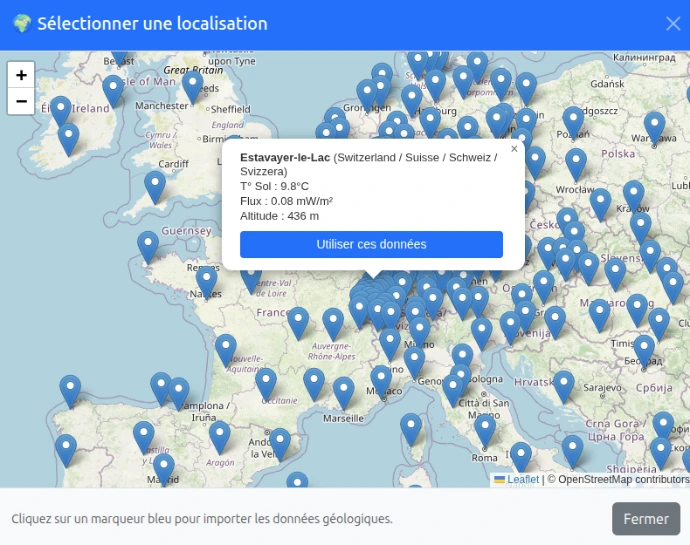Select the marker west of Guernsey
Image resolution: width=690 pixels, height=545 pixels.
(x=148, y=245)
